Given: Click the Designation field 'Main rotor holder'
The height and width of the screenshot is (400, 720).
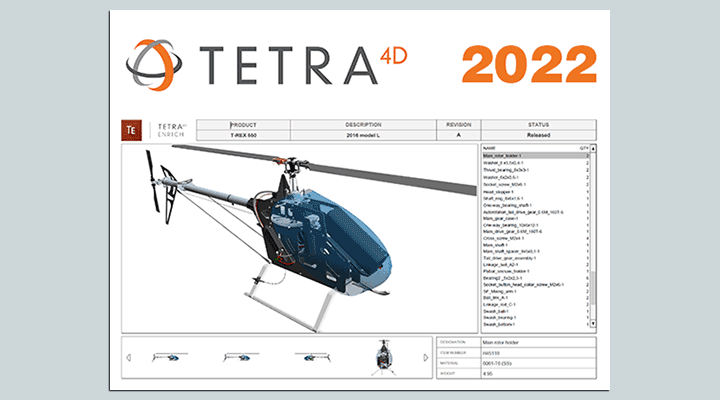Looking at the screenshot, I should click(539, 343).
